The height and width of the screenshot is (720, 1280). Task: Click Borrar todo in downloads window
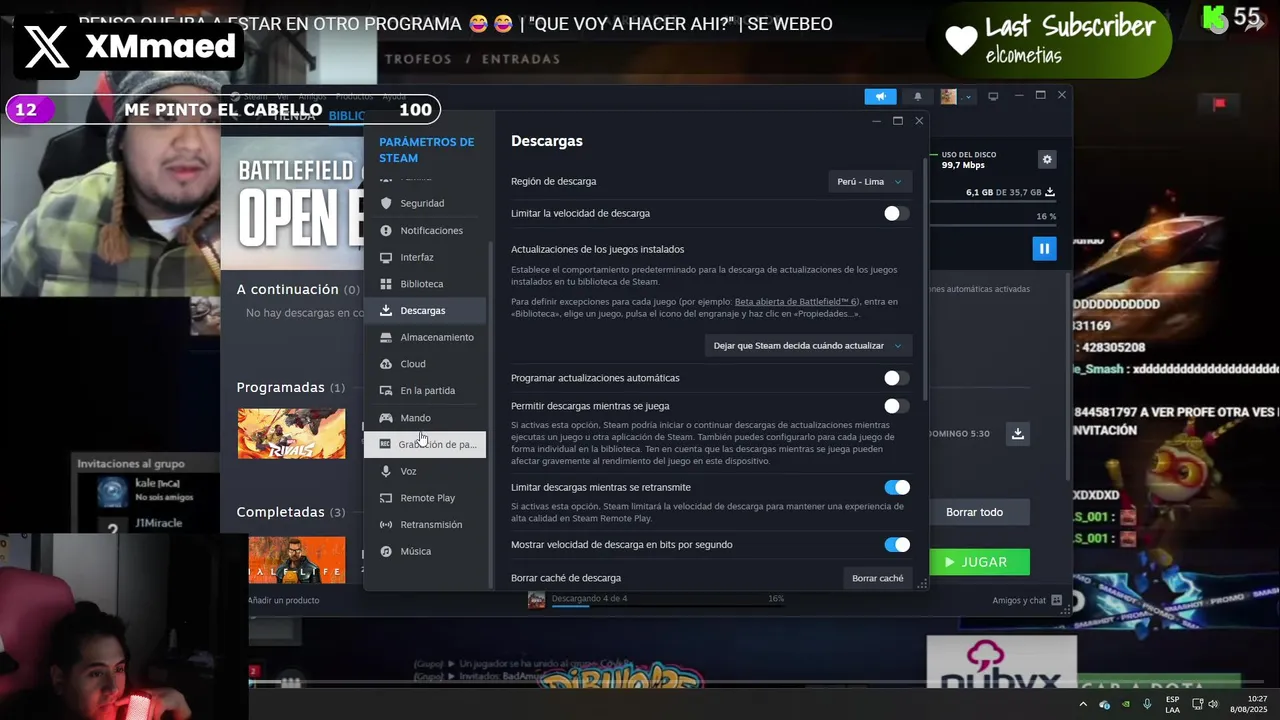tap(974, 512)
